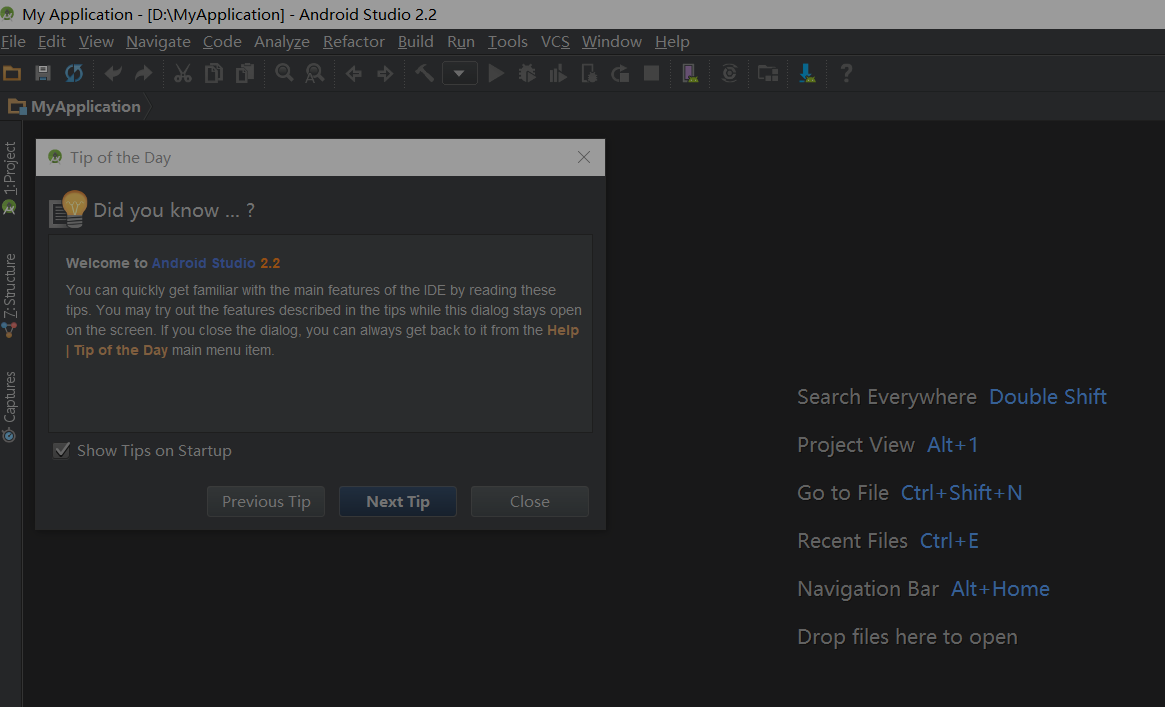Open the Code menu
1165x707 pixels.
222,42
